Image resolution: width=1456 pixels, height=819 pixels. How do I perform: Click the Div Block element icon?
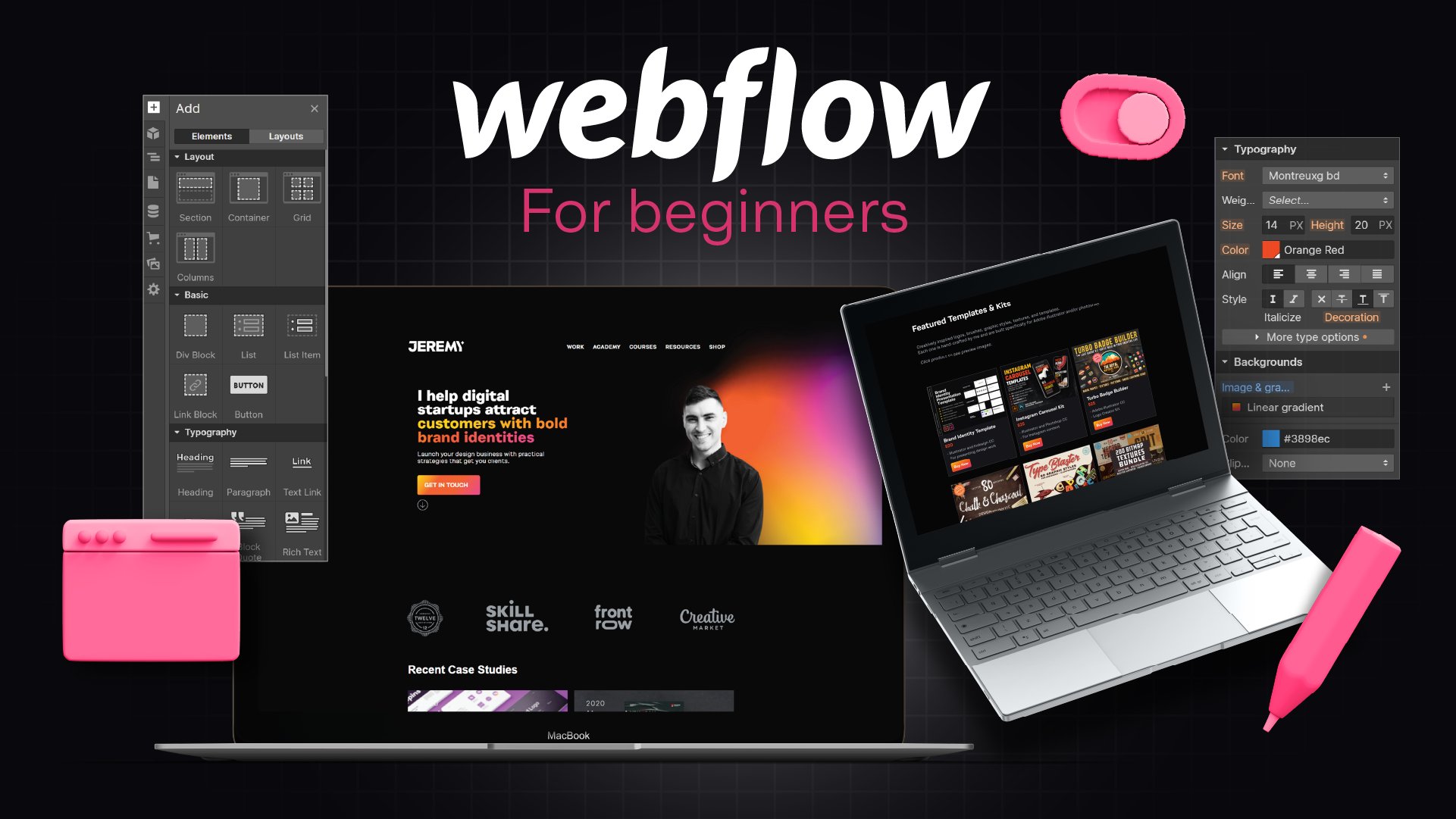[x=194, y=326]
